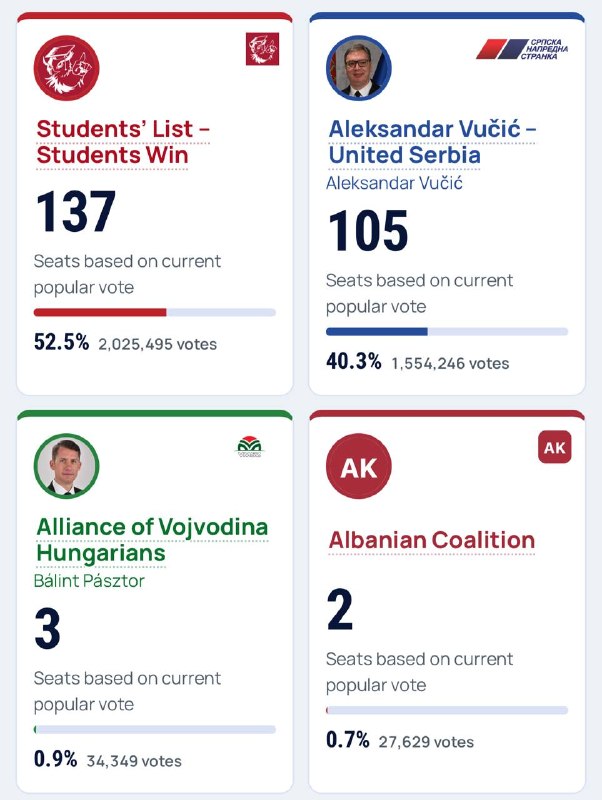Image resolution: width=602 pixels, height=800 pixels.
Task: Click the Students' List round red avatar
Action: pyautogui.click(x=66, y=68)
